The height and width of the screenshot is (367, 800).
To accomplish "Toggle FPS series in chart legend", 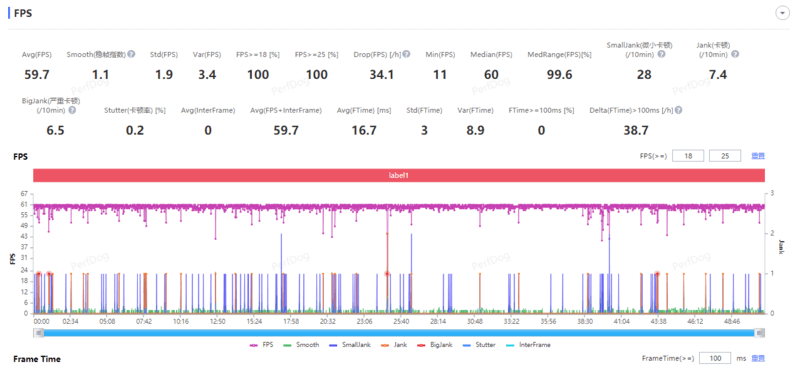I will [x=261, y=345].
